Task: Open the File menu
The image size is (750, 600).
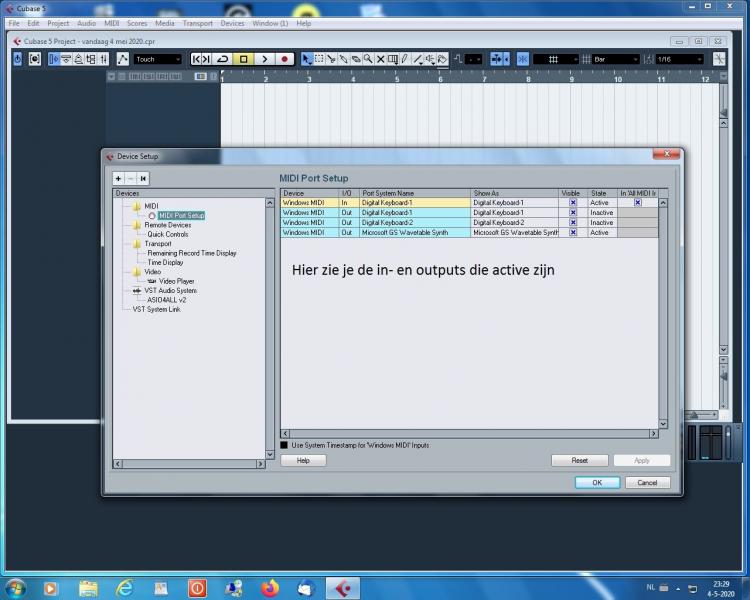Action: pyautogui.click(x=14, y=23)
